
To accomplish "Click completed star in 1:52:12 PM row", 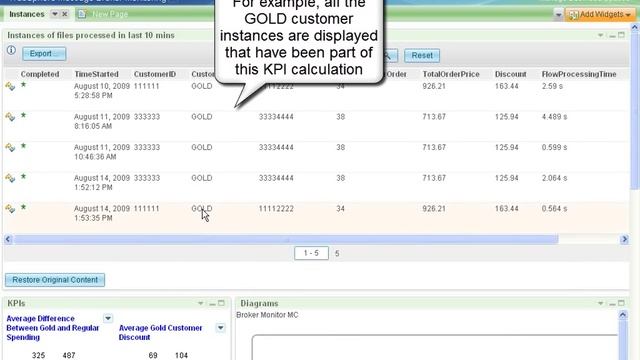I will pyautogui.click(x=24, y=176).
